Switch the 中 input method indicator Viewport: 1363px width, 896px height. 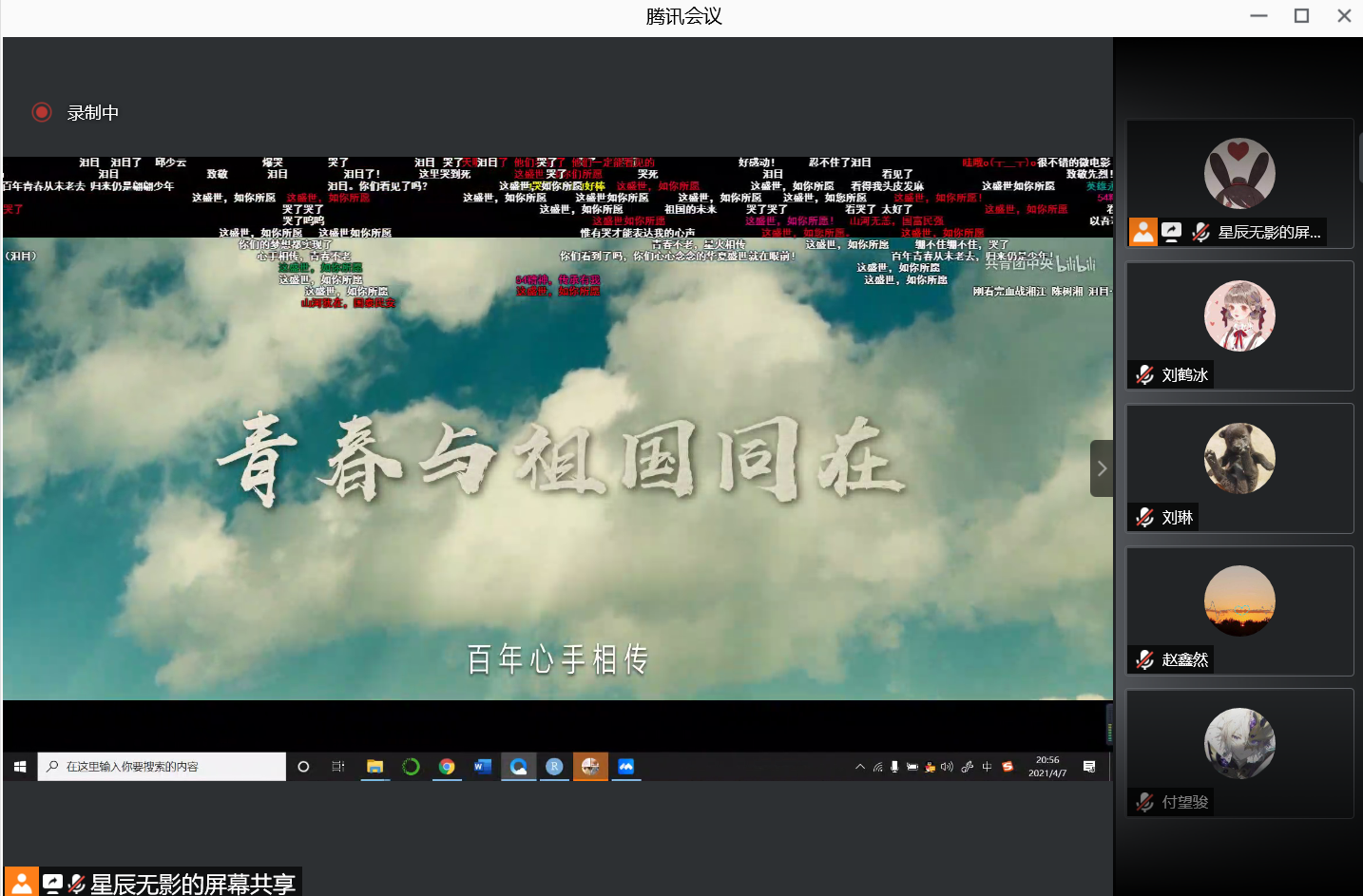[x=987, y=767]
